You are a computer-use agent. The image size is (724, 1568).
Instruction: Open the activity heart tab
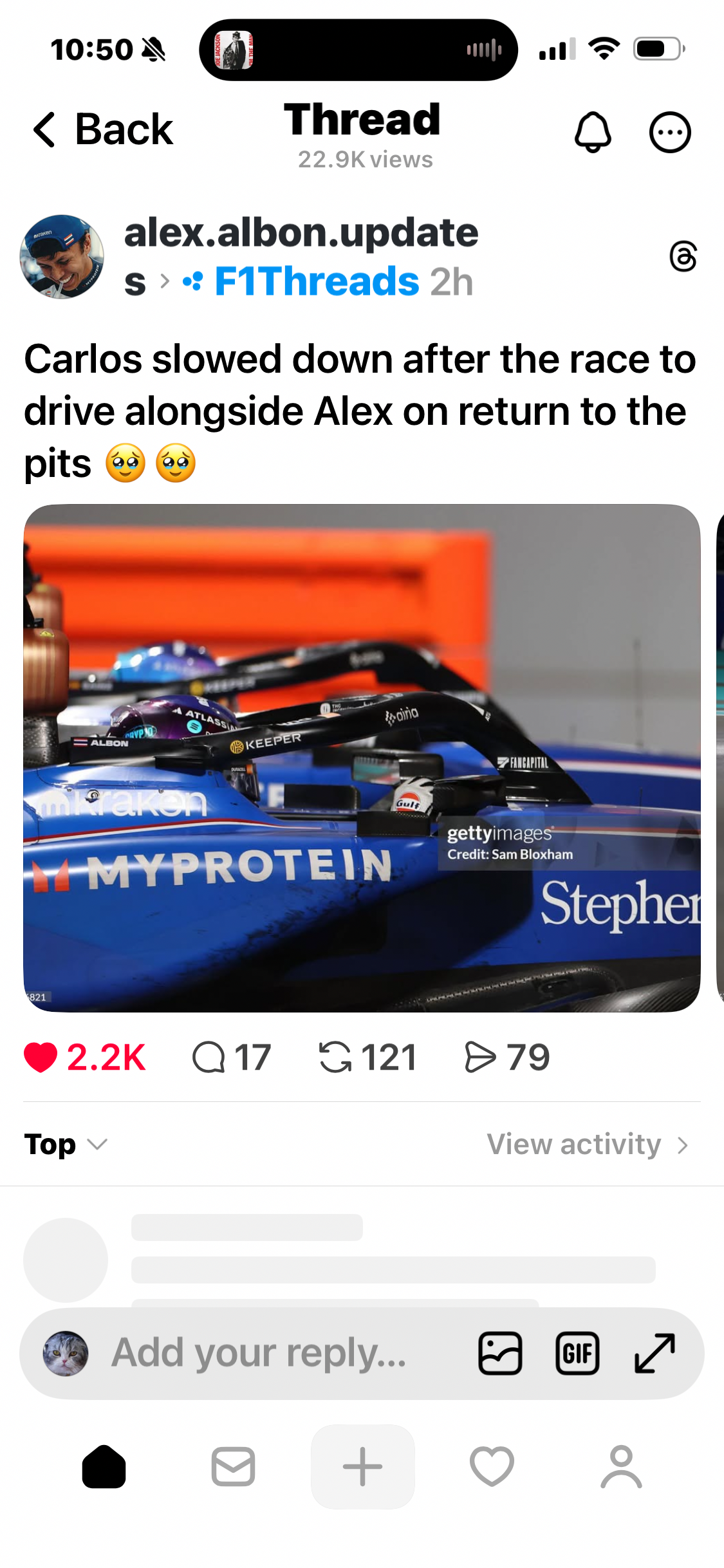click(x=492, y=1466)
